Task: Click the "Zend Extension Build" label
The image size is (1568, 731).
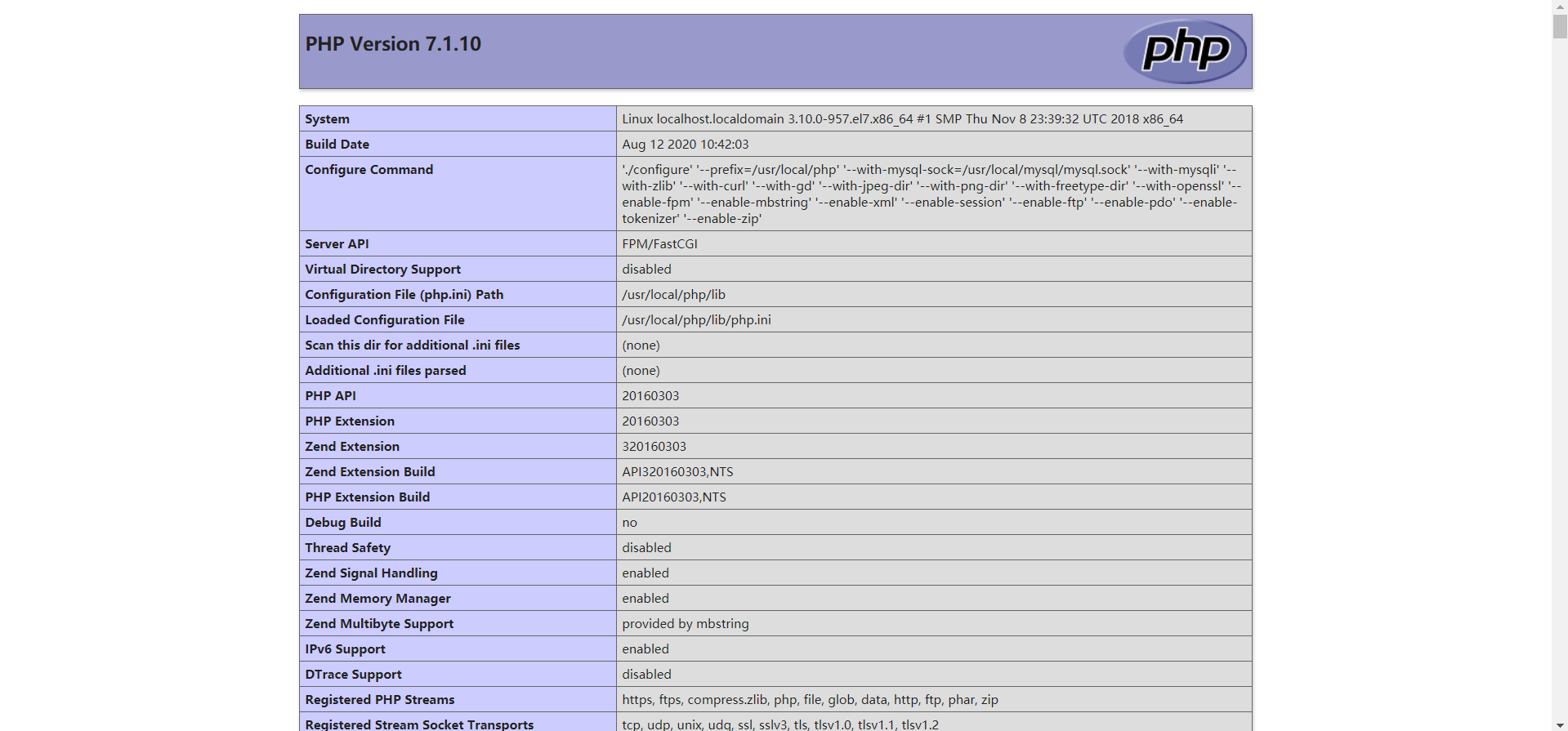Action: [370, 472]
